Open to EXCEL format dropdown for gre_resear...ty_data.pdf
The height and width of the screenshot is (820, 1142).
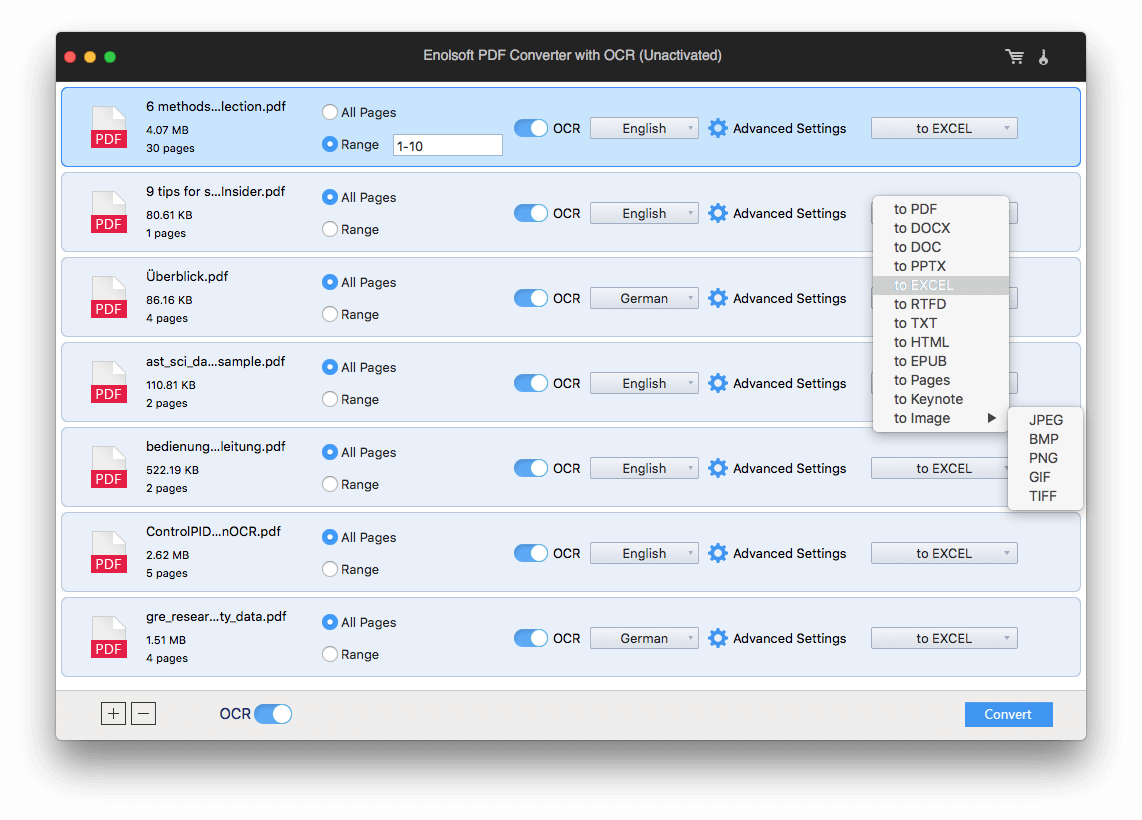(944, 638)
